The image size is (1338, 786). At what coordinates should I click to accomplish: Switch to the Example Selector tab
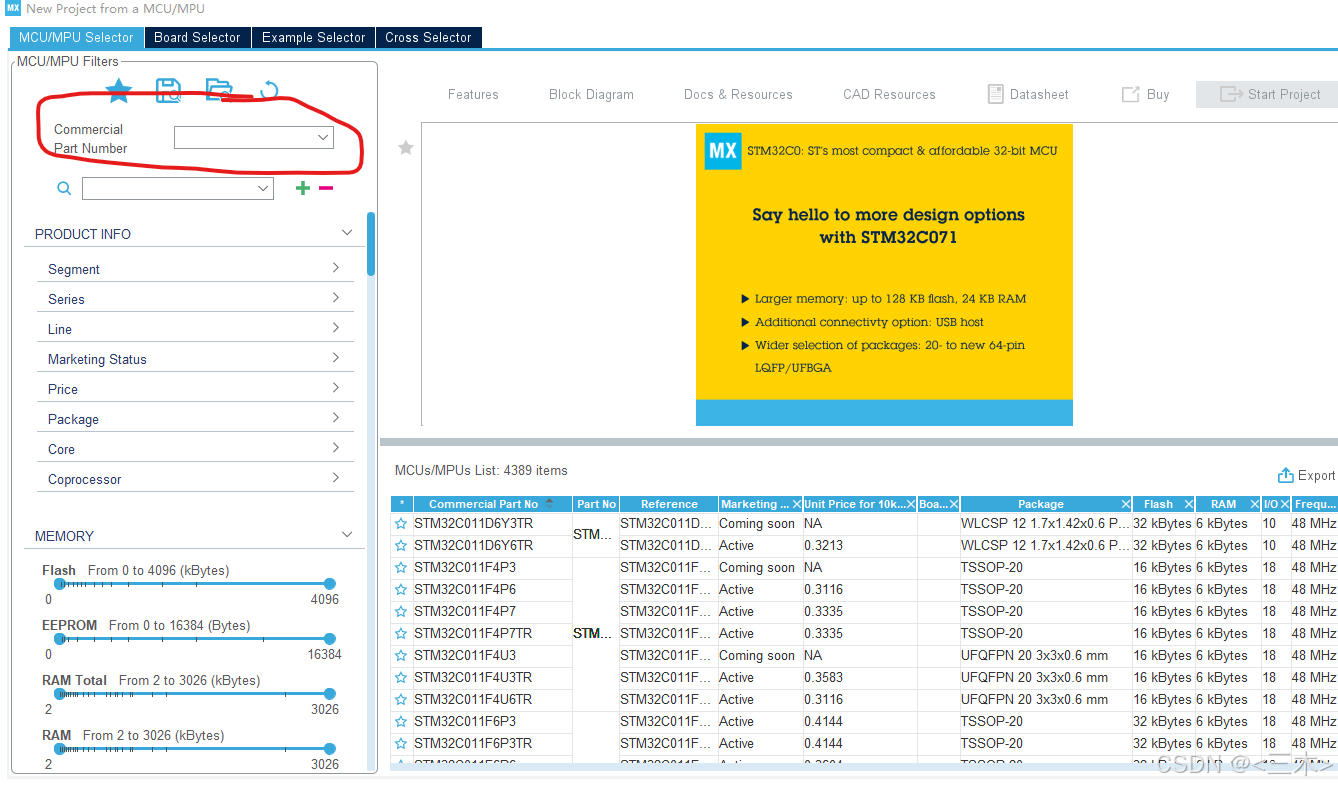click(313, 37)
